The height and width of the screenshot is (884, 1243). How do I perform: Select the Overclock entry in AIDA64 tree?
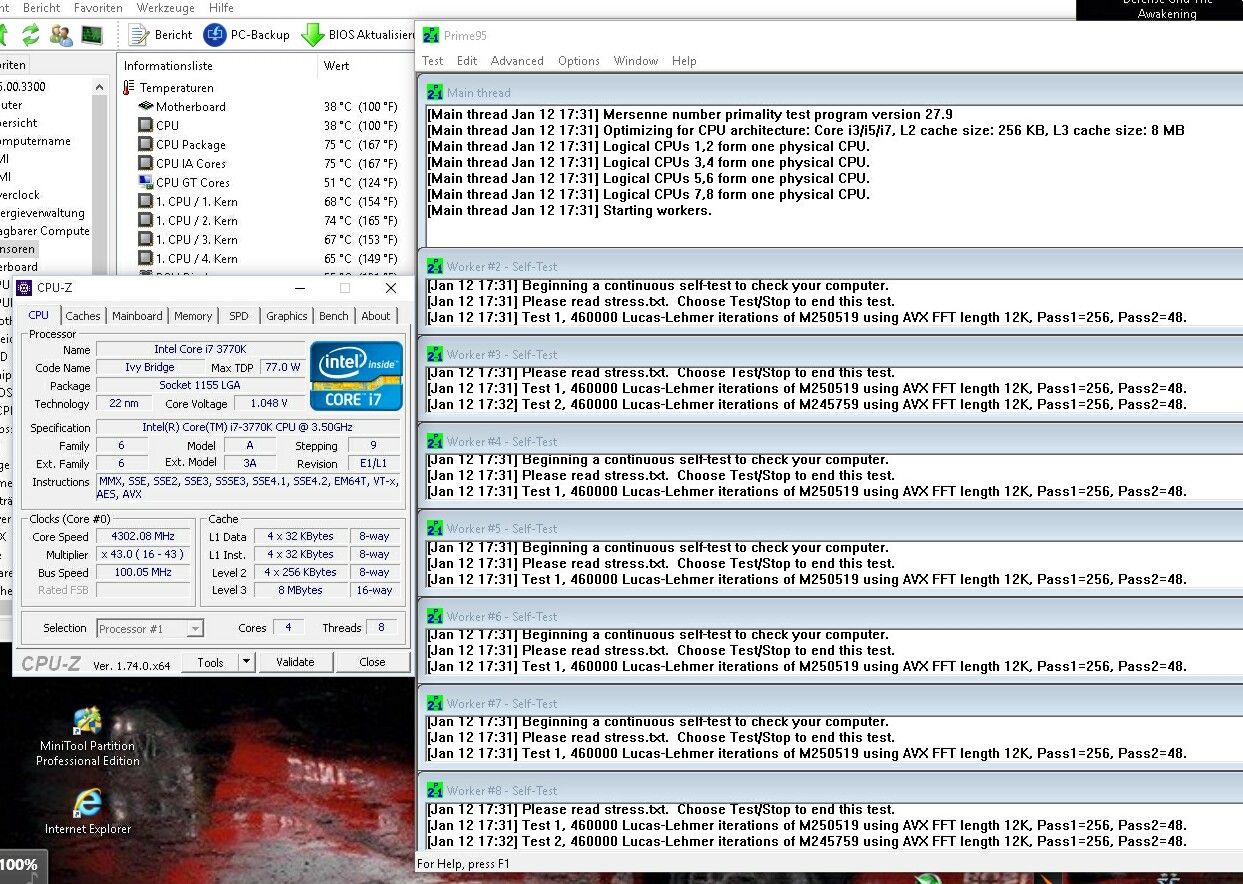point(20,195)
